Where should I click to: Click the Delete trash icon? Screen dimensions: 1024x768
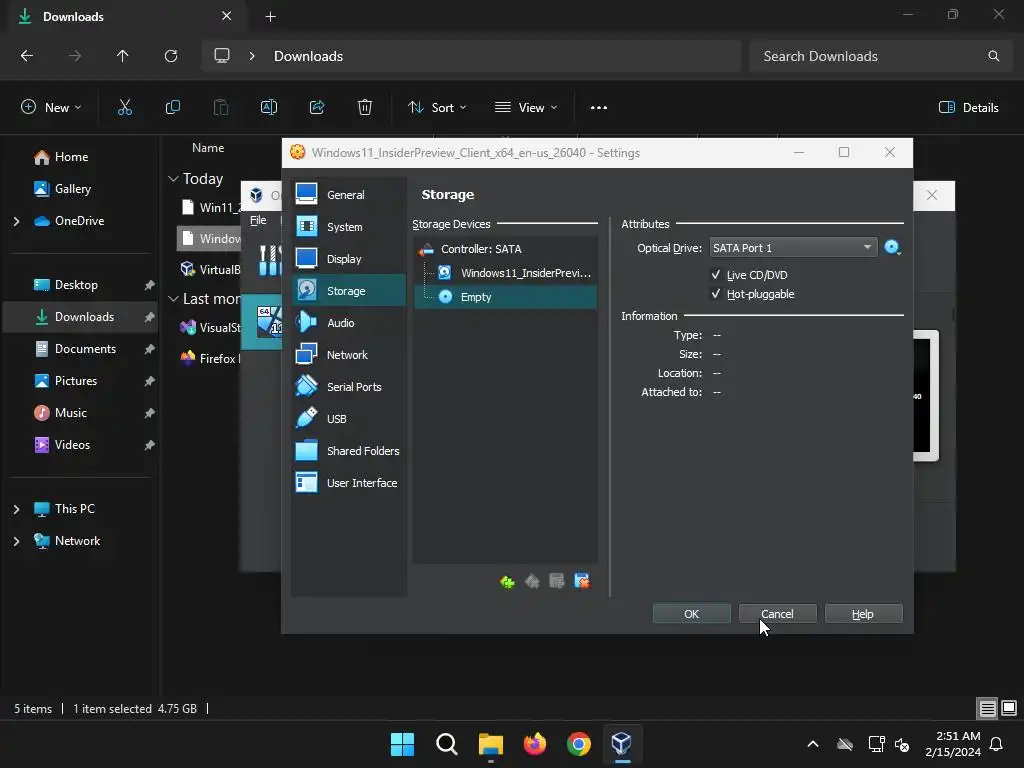[x=365, y=107]
